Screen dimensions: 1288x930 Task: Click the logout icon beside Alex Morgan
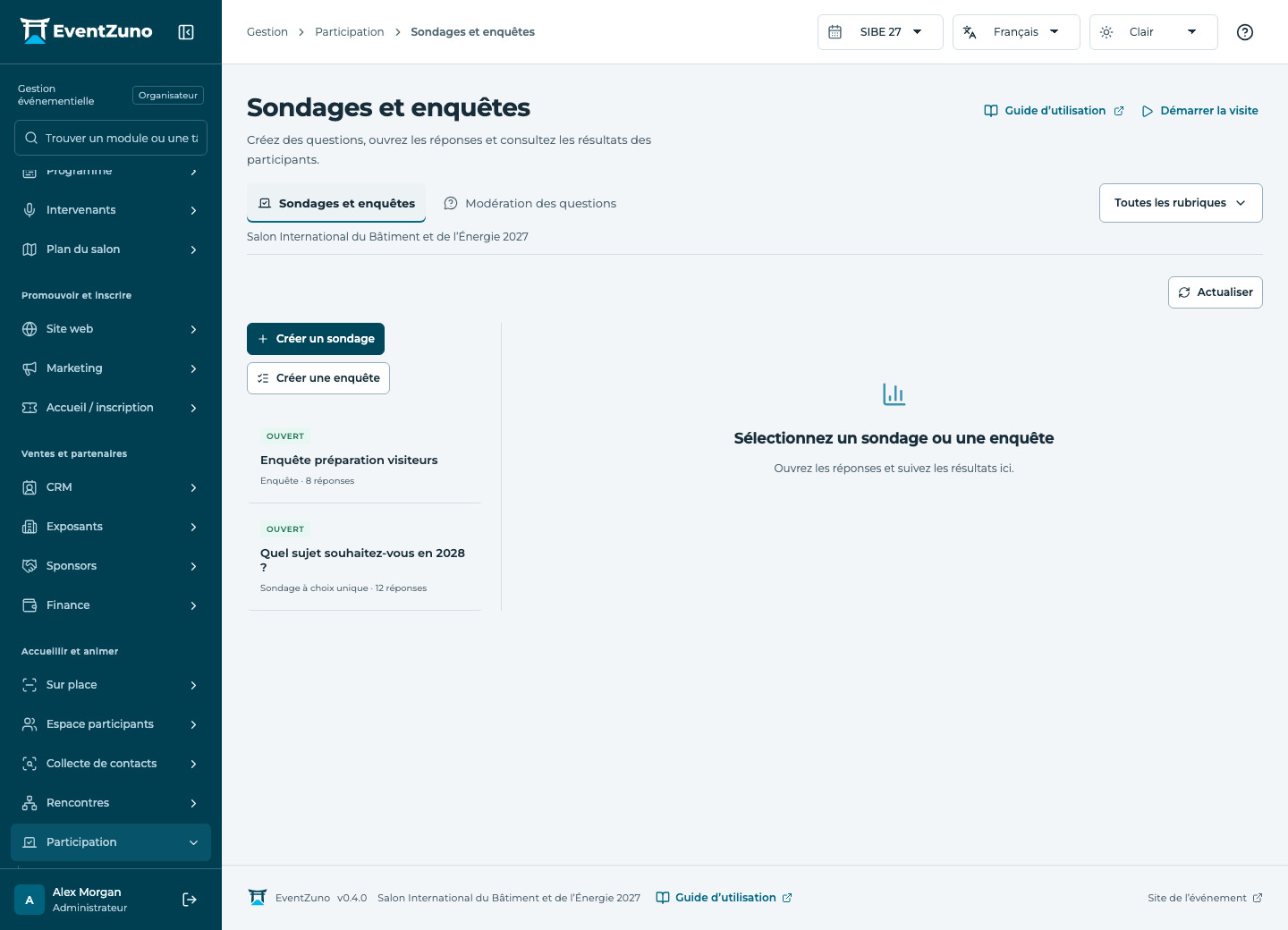190,900
